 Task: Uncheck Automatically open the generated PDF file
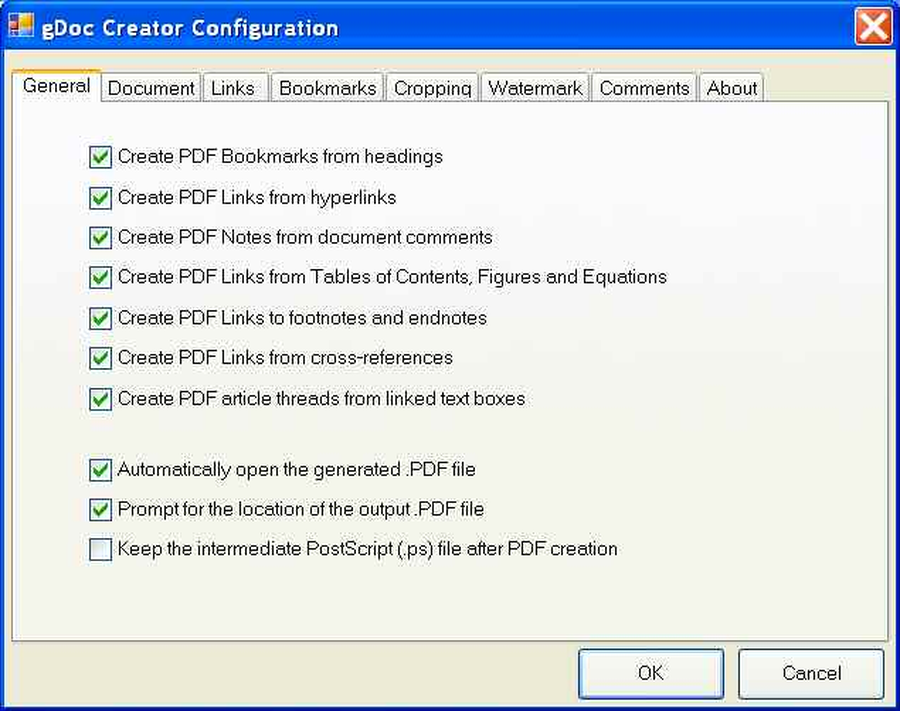click(x=100, y=470)
